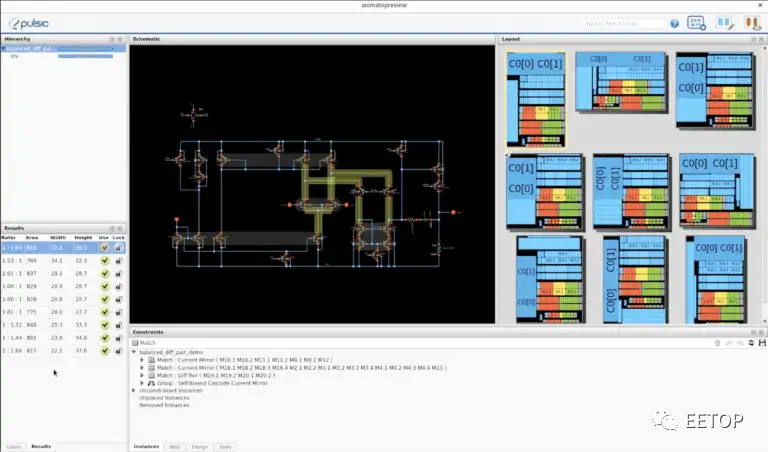
Task: Select the highlighted first layout thumbnail with C0[0] C0[1]
Action: tap(536, 99)
